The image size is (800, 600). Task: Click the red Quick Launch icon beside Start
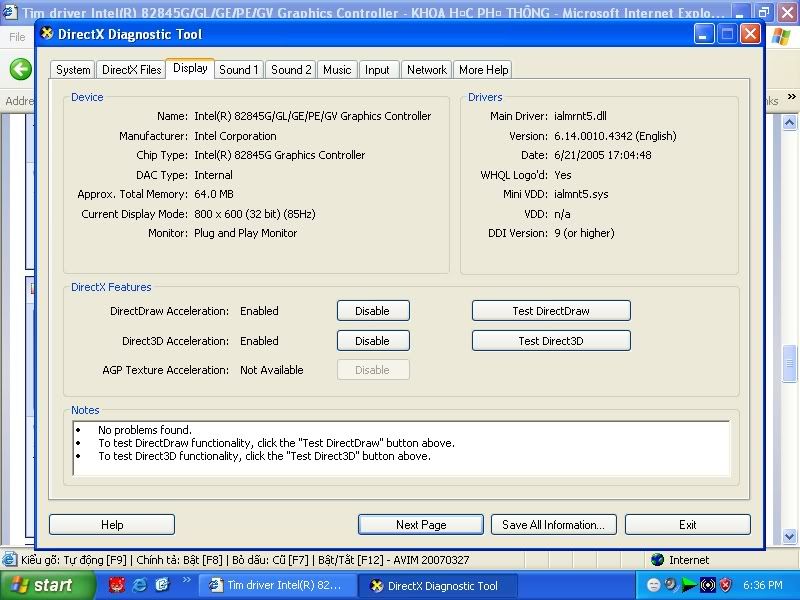click(x=117, y=585)
